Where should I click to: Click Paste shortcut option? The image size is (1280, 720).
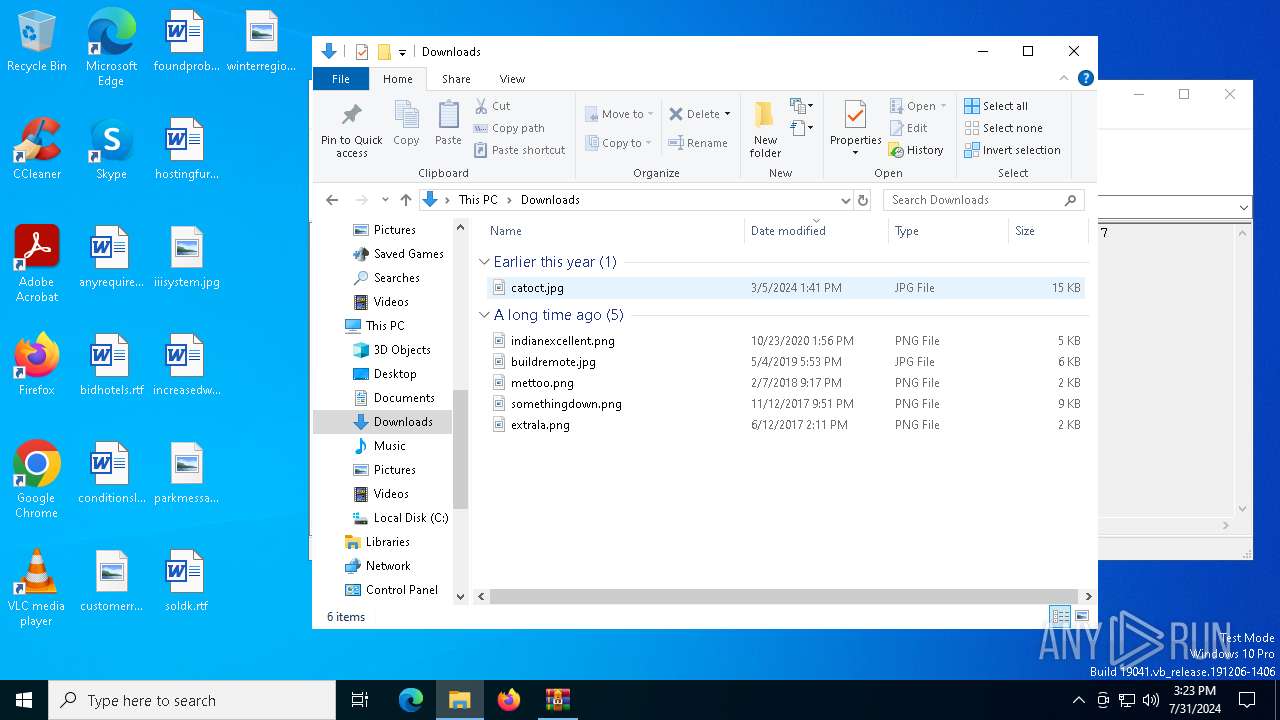[519, 150]
